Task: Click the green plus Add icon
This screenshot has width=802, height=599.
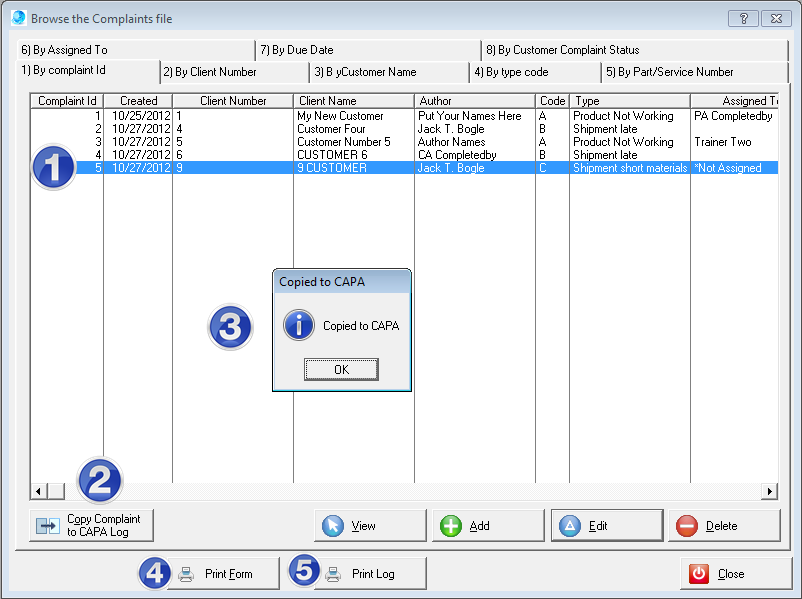Action: 451,526
